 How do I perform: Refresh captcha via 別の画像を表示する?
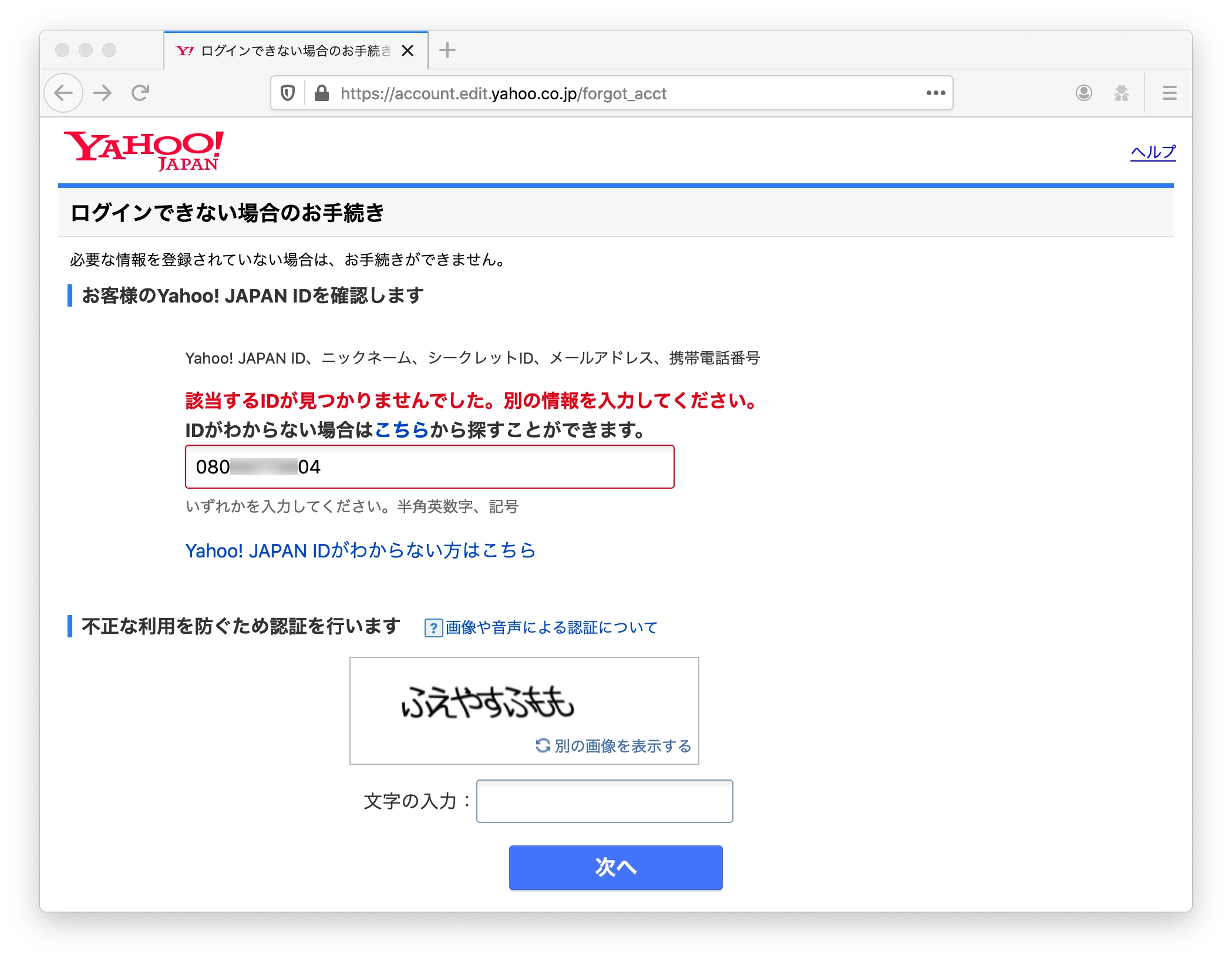(x=614, y=746)
